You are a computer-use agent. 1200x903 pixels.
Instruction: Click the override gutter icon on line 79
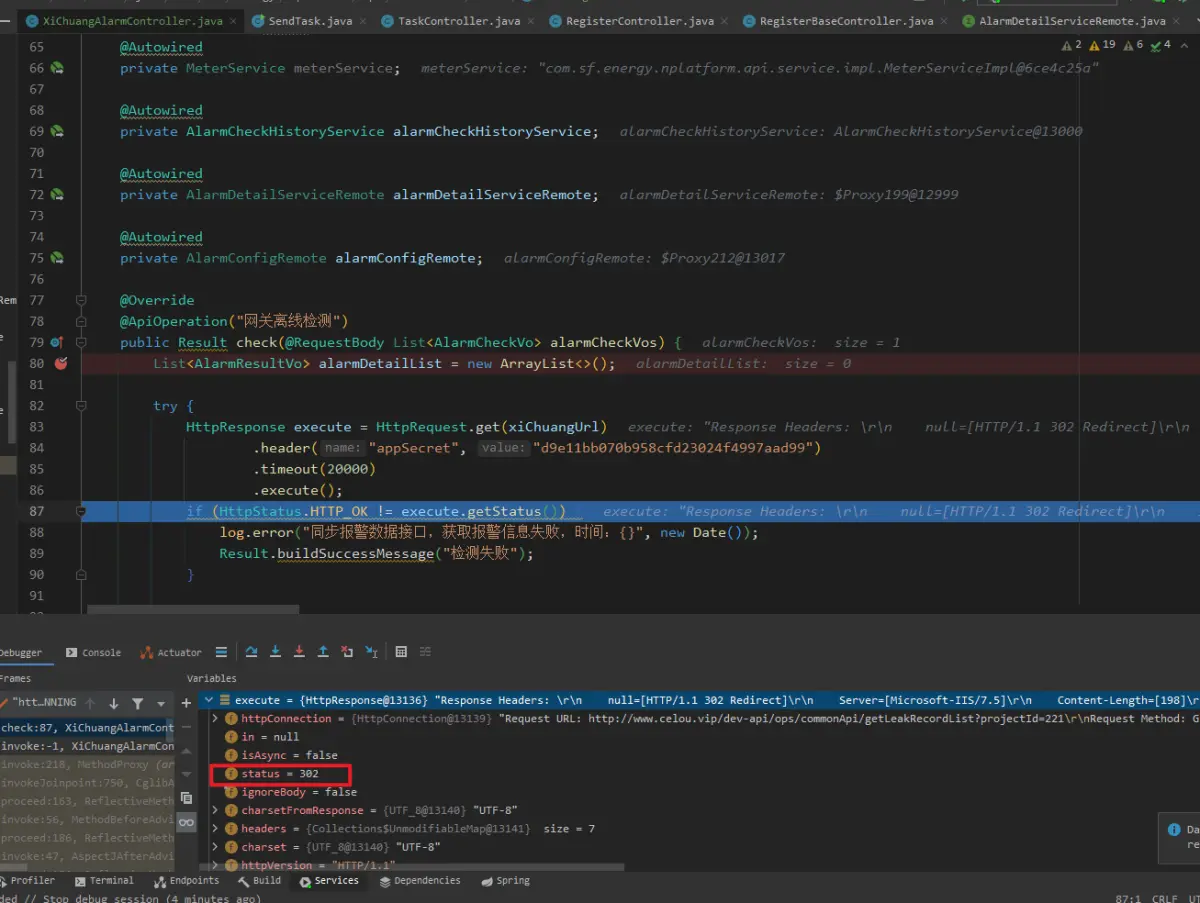tap(58, 342)
